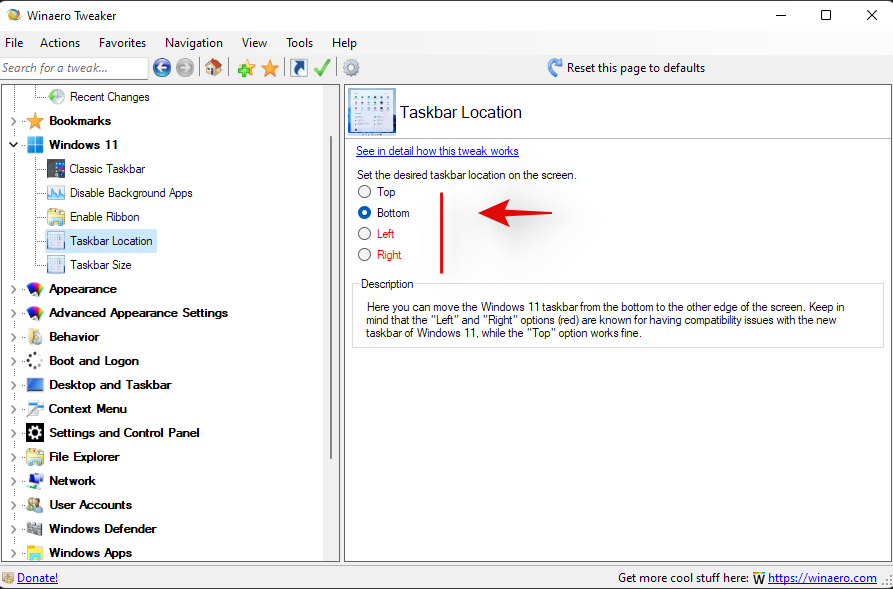Click the Donate! link
893x589 pixels.
38,578
